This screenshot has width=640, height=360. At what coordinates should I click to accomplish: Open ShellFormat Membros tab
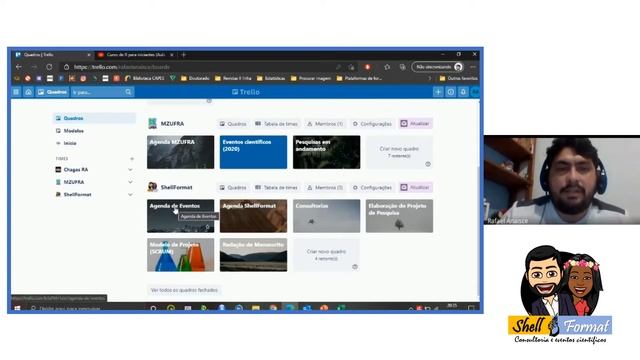pyautogui.click(x=325, y=188)
